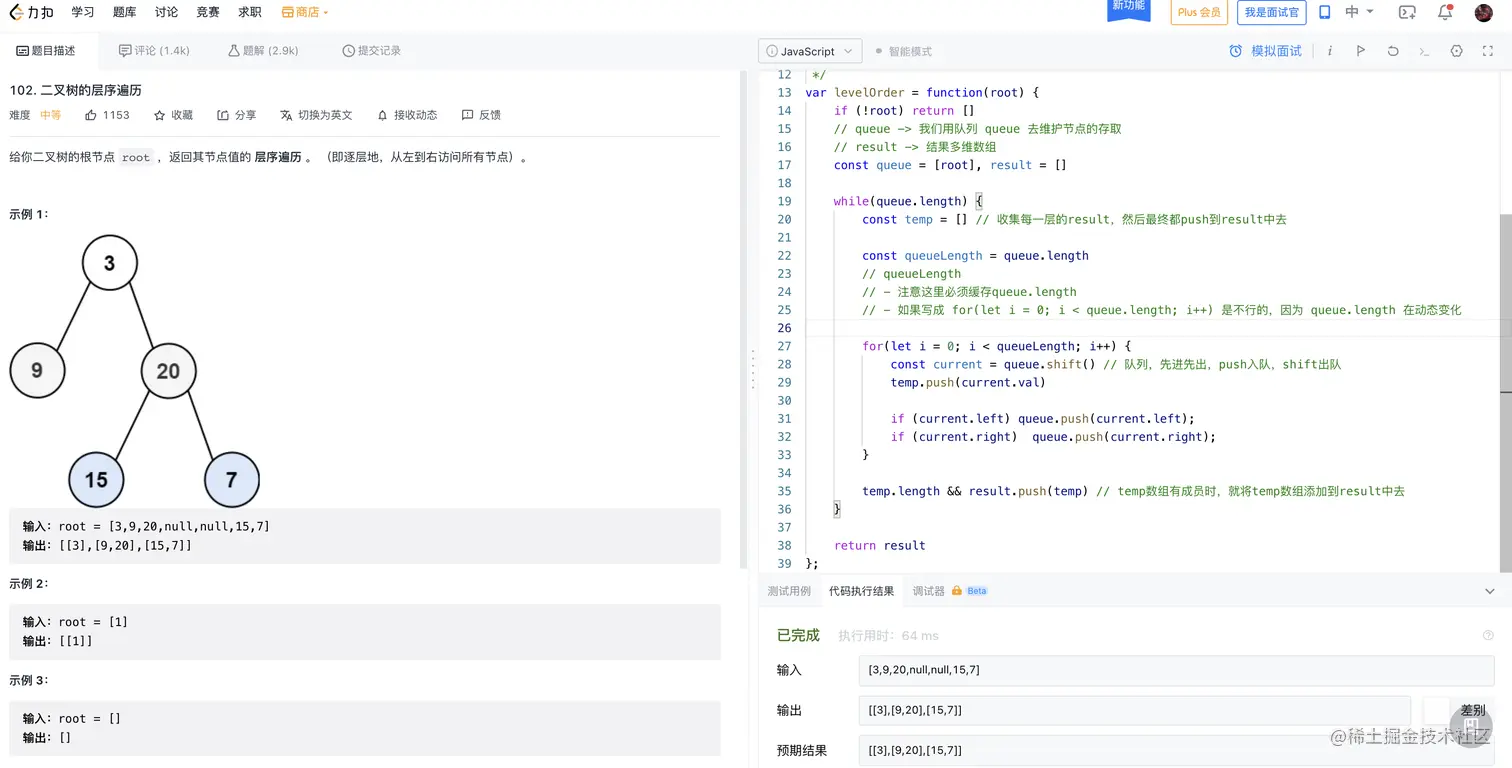Click the 示例 2: heading

29,583
